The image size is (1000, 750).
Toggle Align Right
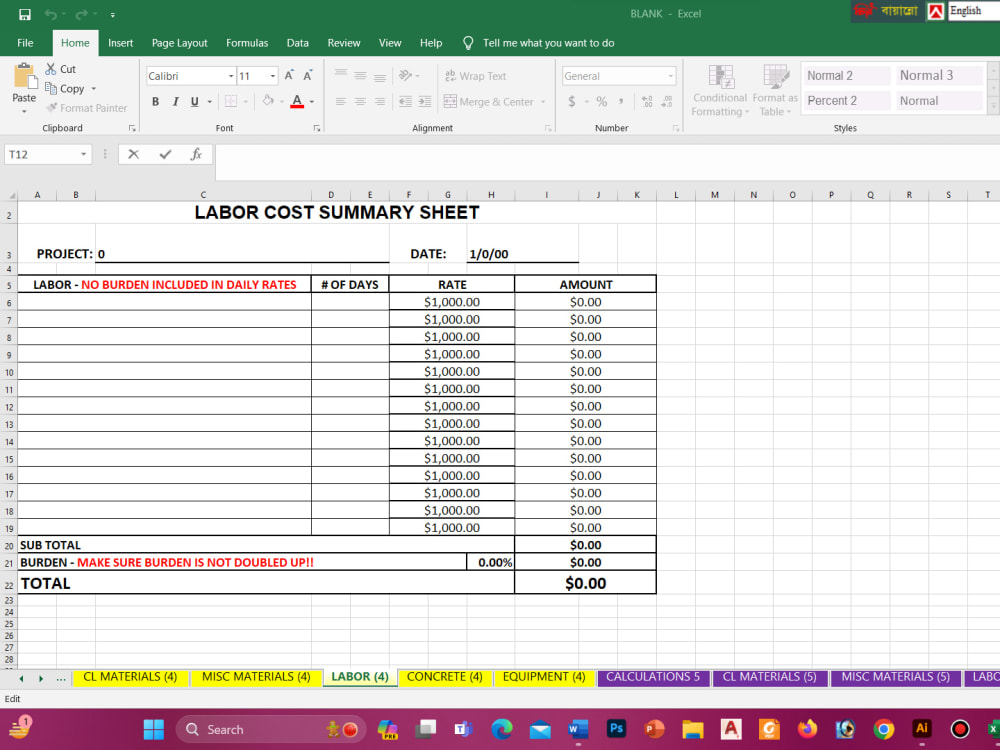pyautogui.click(x=379, y=101)
